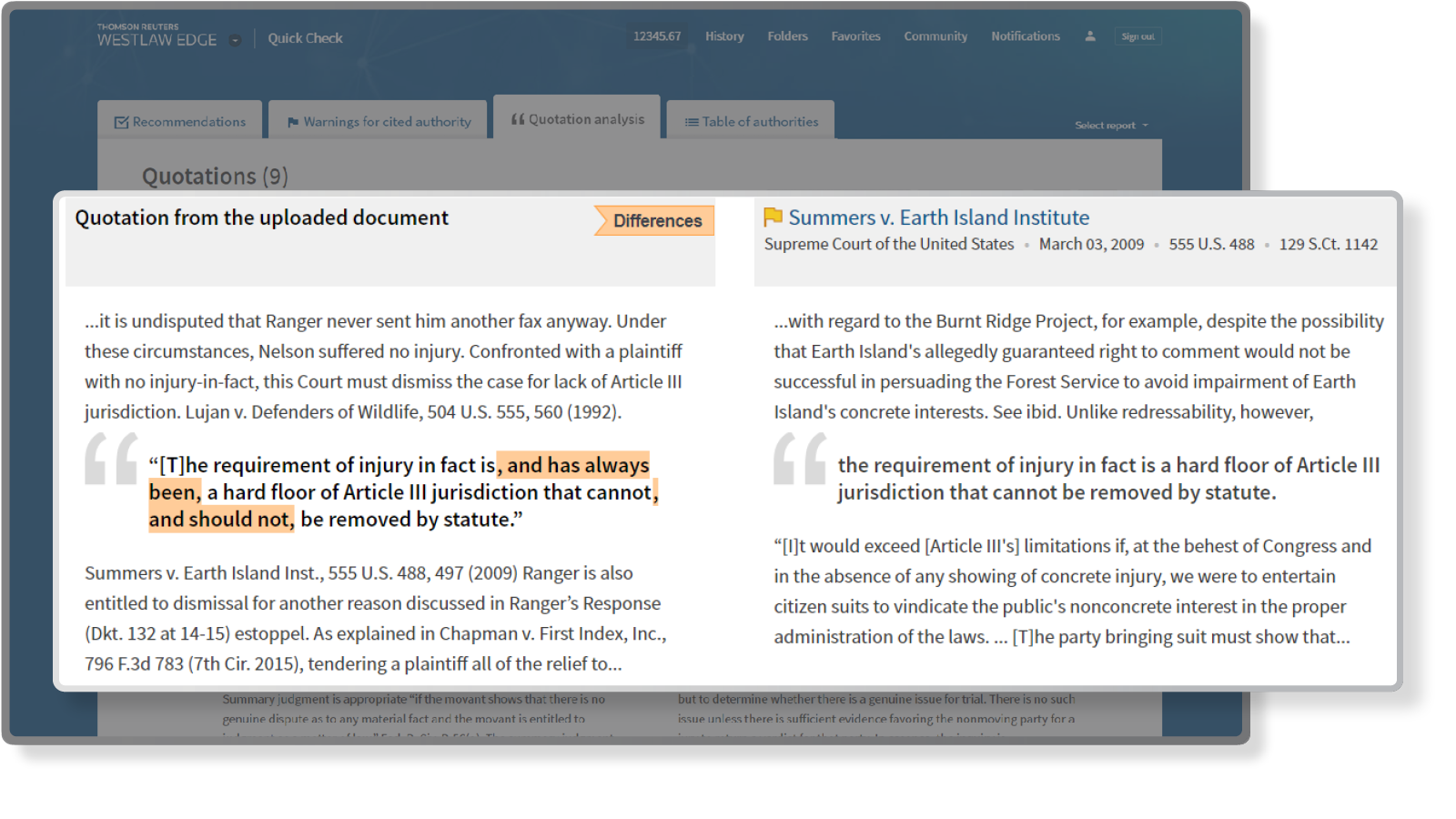1456x819 pixels.
Task: Open the Recommendations tab
Action: point(180,122)
